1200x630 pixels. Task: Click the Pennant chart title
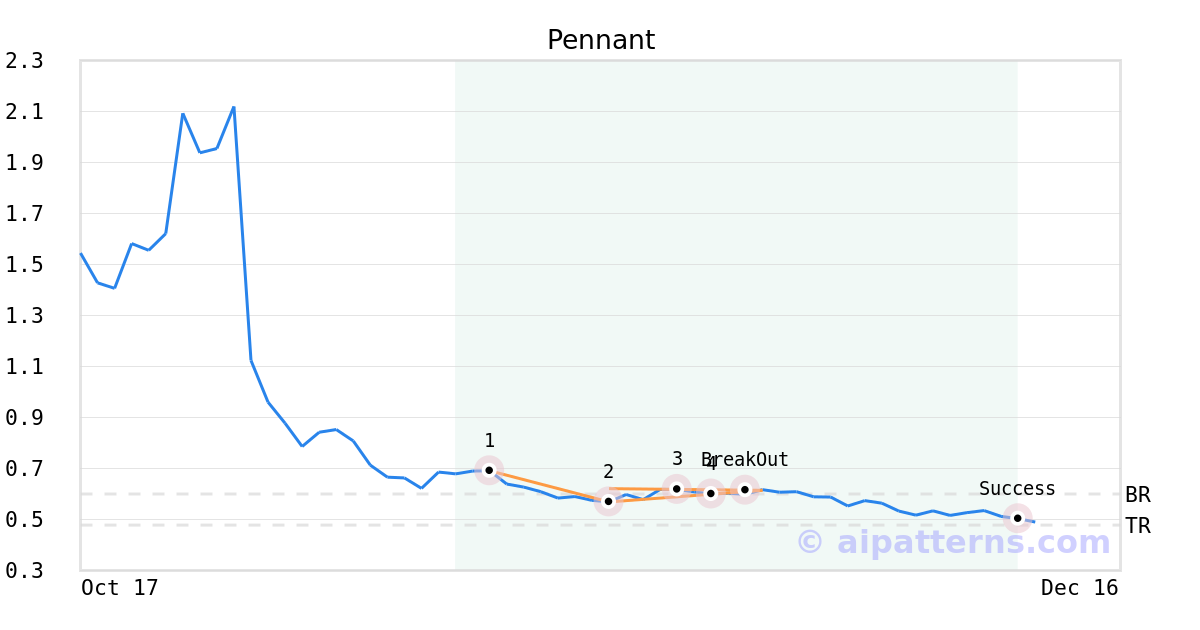point(600,40)
